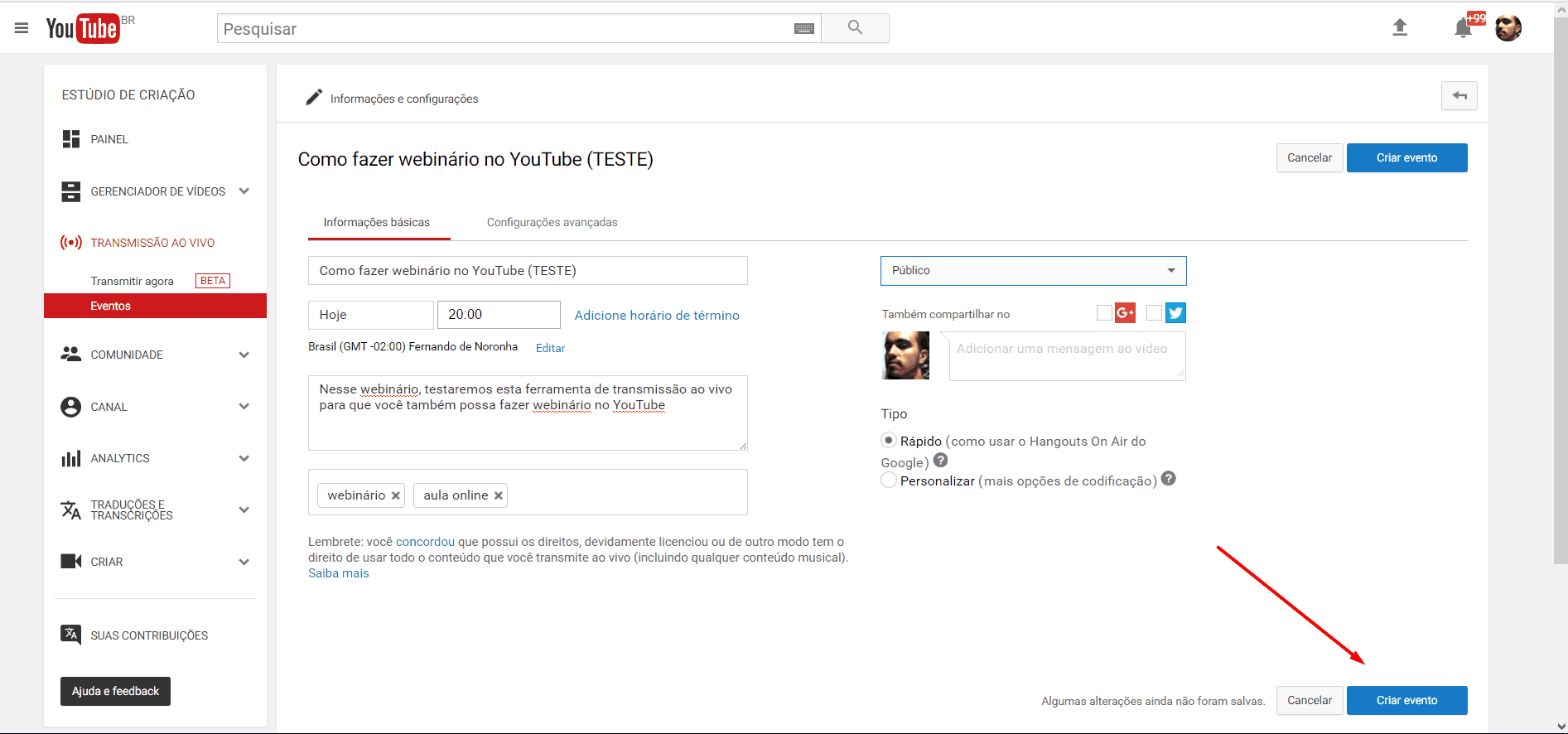Screen dimensions: 1568x734
Task: Expand the Canal section
Action: [x=244, y=407]
